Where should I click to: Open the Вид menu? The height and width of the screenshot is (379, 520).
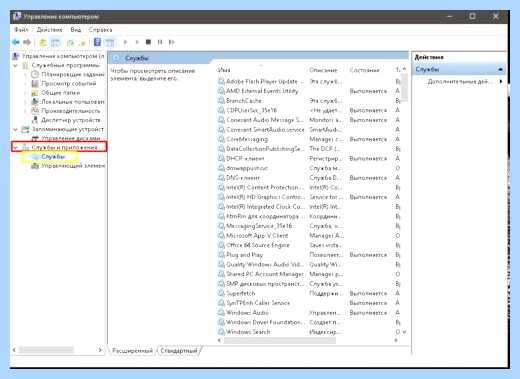pos(76,30)
